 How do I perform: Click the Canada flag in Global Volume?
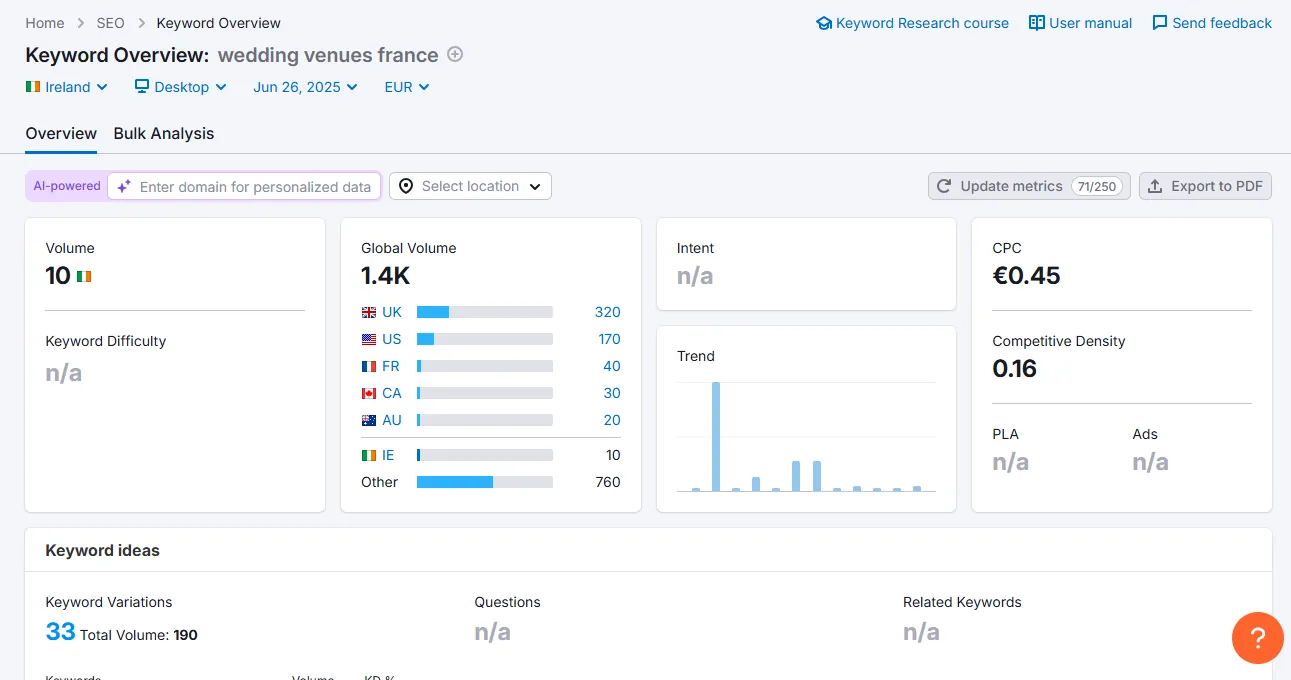tap(369, 393)
